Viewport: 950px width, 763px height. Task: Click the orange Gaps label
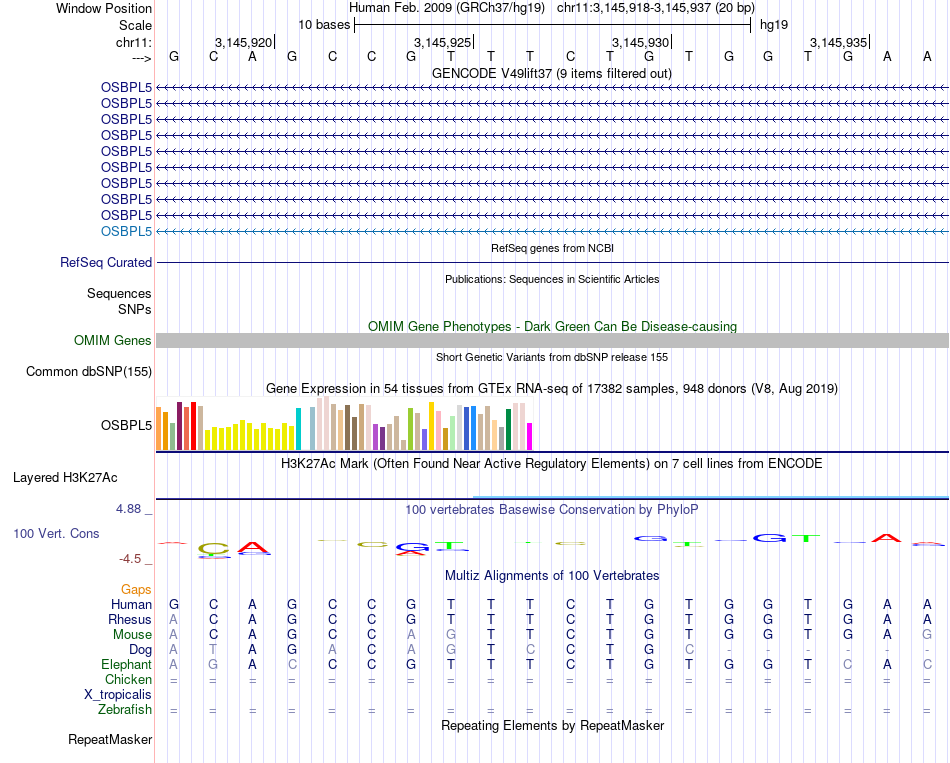(136, 590)
